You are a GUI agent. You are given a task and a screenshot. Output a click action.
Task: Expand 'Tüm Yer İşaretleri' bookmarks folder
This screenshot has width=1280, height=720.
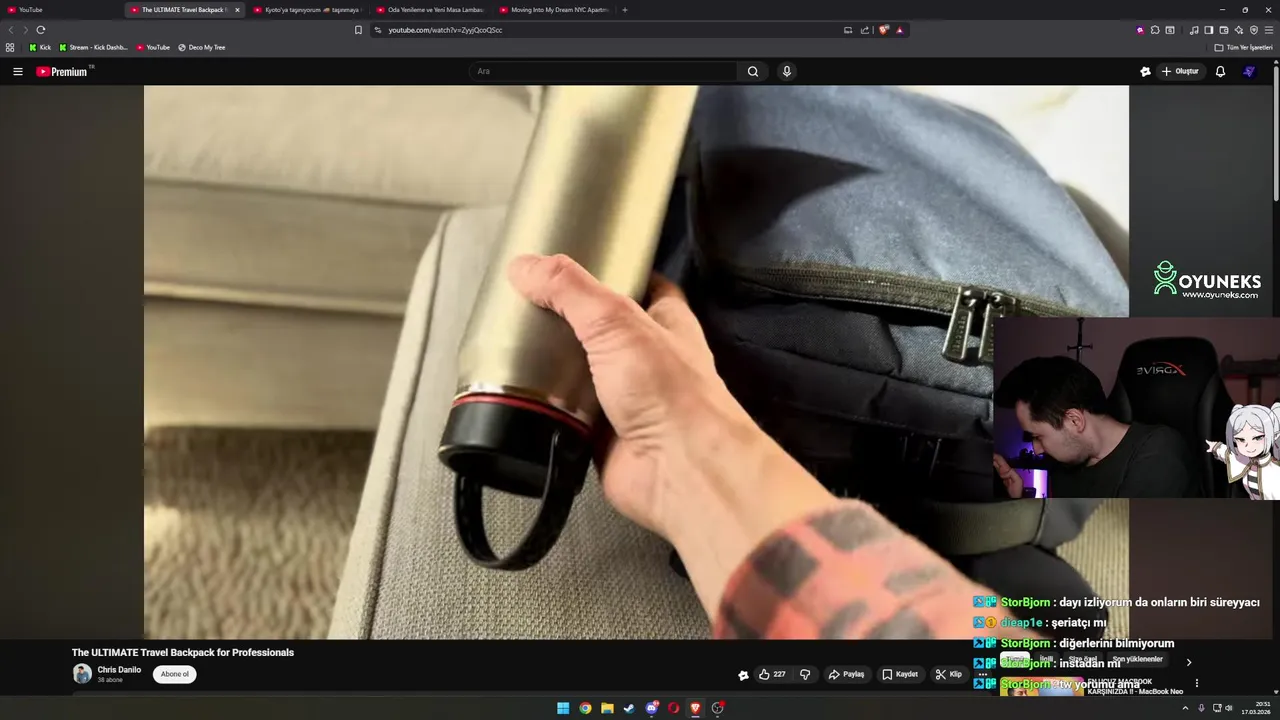pos(1243,47)
